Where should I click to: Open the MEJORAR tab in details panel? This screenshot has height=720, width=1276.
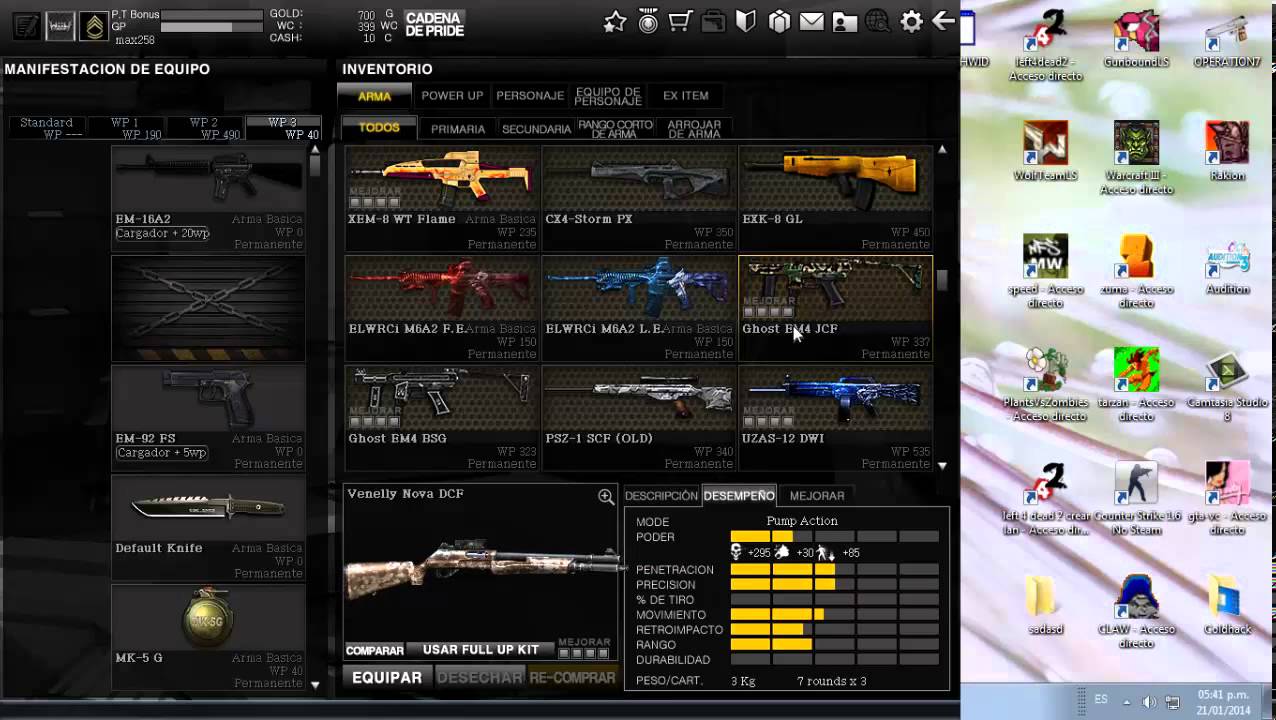point(817,496)
